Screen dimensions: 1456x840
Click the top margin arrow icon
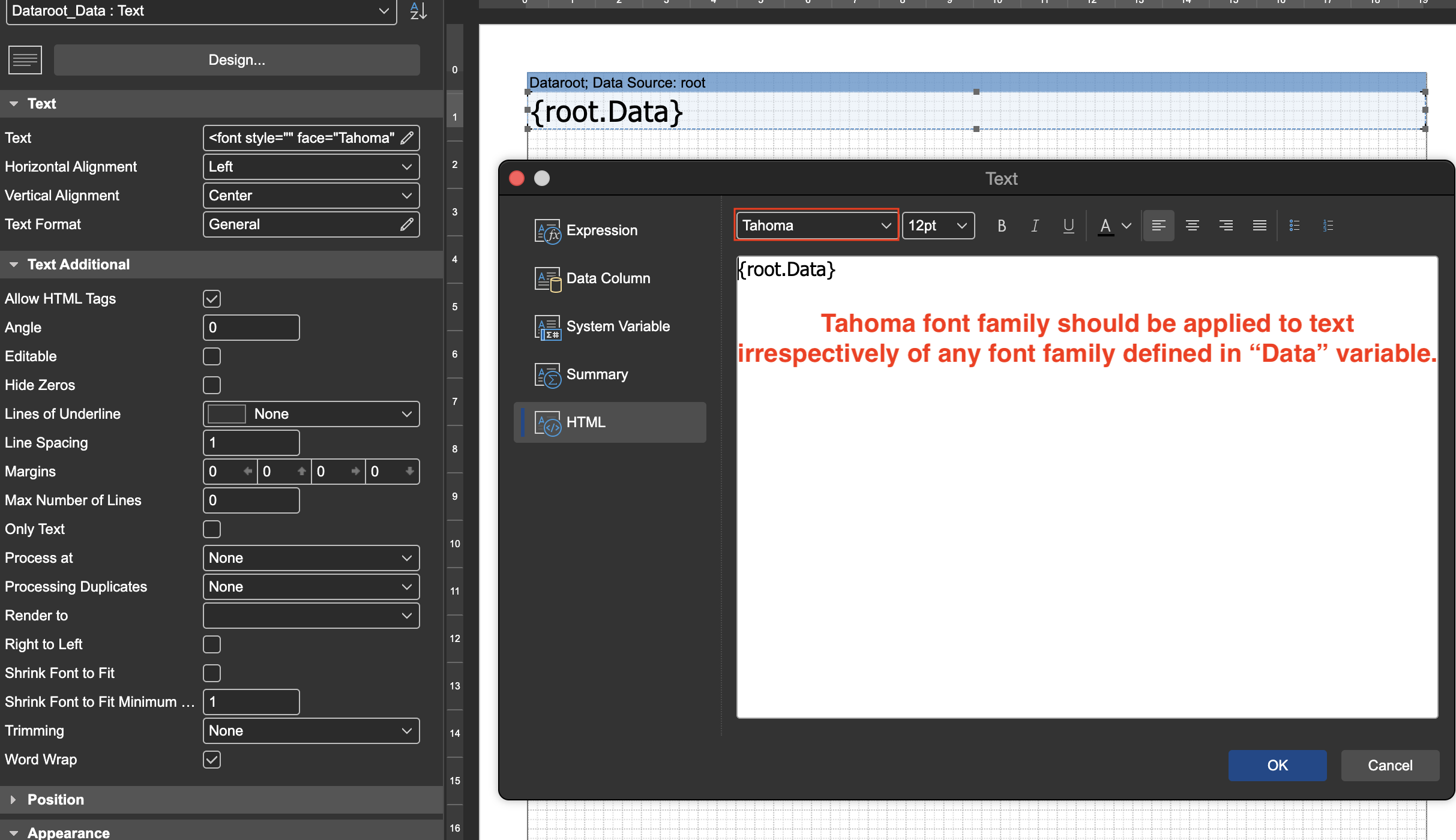coord(301,472)
